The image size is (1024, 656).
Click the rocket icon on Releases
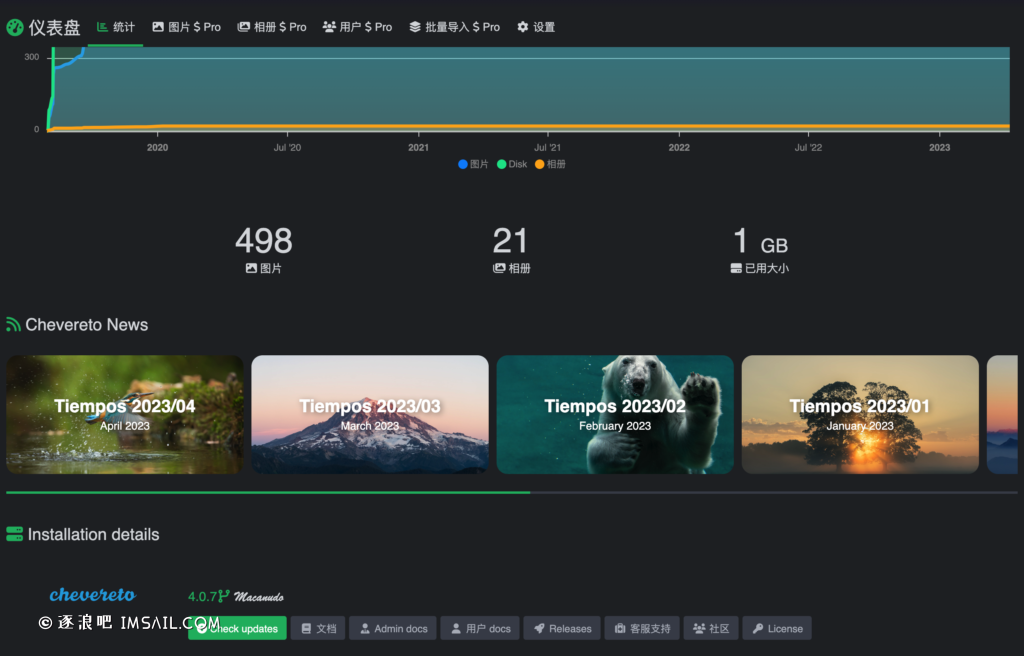540,629
